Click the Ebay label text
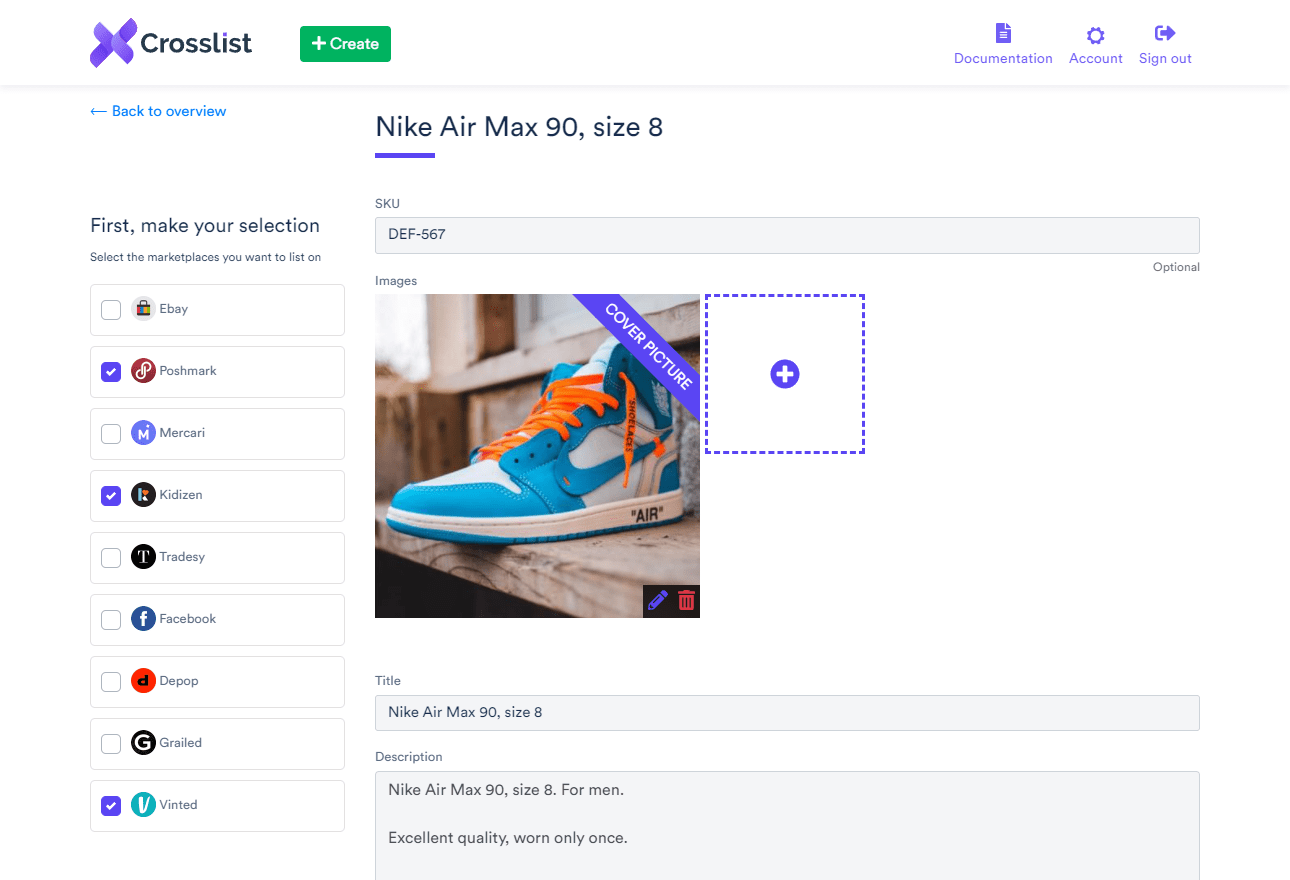The image size is (1290, 880). coord(174,309)
